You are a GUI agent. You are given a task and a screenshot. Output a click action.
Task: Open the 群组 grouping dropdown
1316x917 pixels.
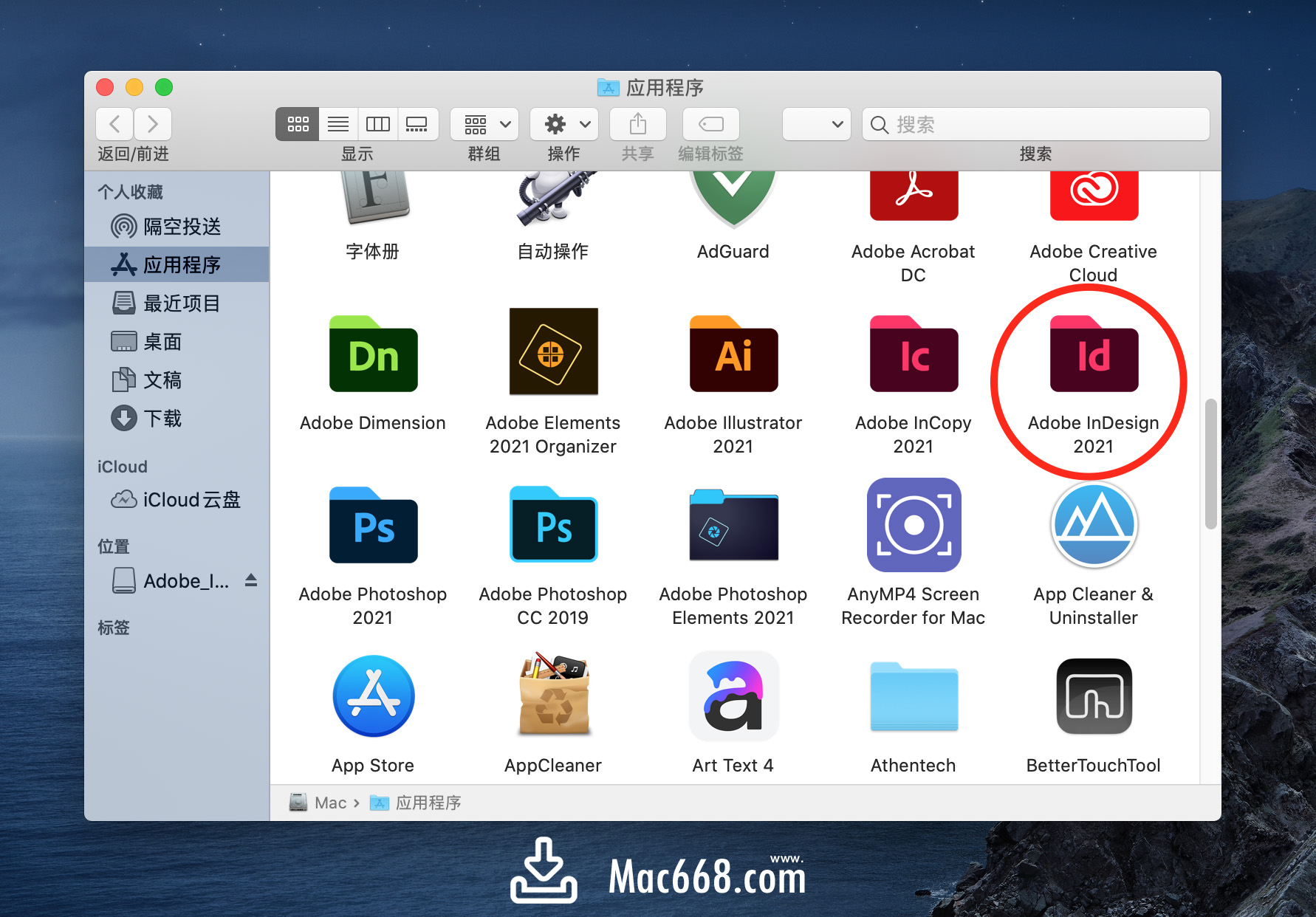pos(484,124)
